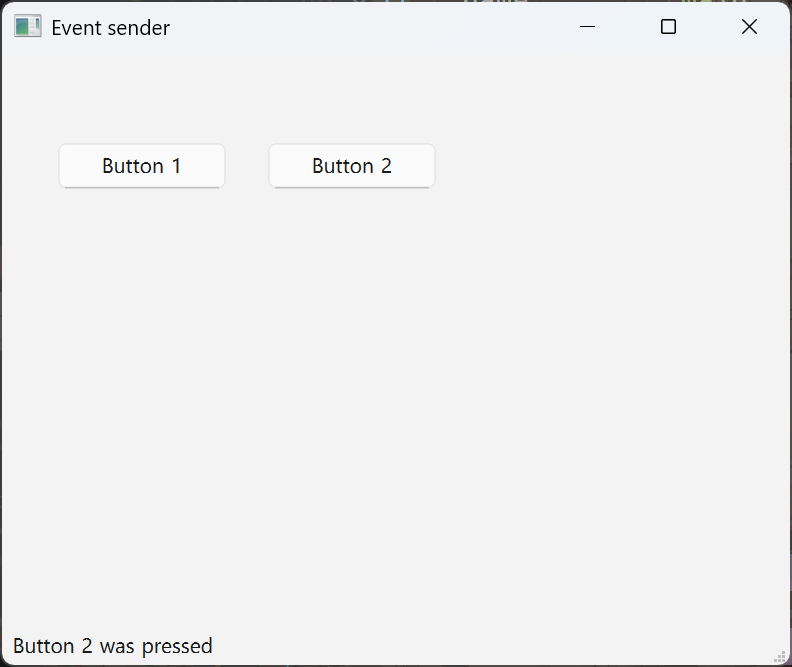Click the "Event sender" title text
Image resolution: width=792 pixels, height=667 pixels.
pyautogui.click(x=110, y=28)
